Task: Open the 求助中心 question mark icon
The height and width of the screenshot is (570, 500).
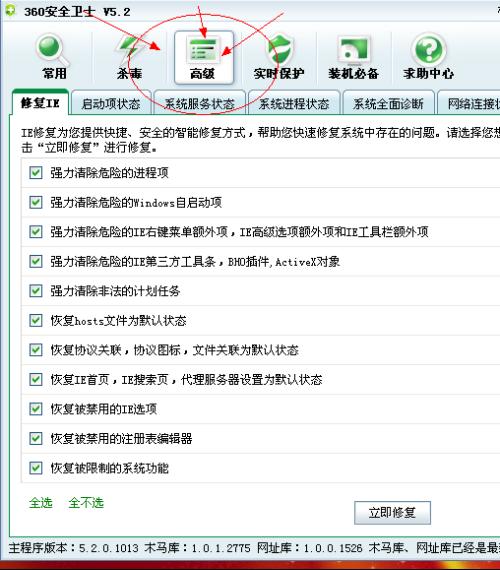Action: pyautogui.click(x=429, y=50)
